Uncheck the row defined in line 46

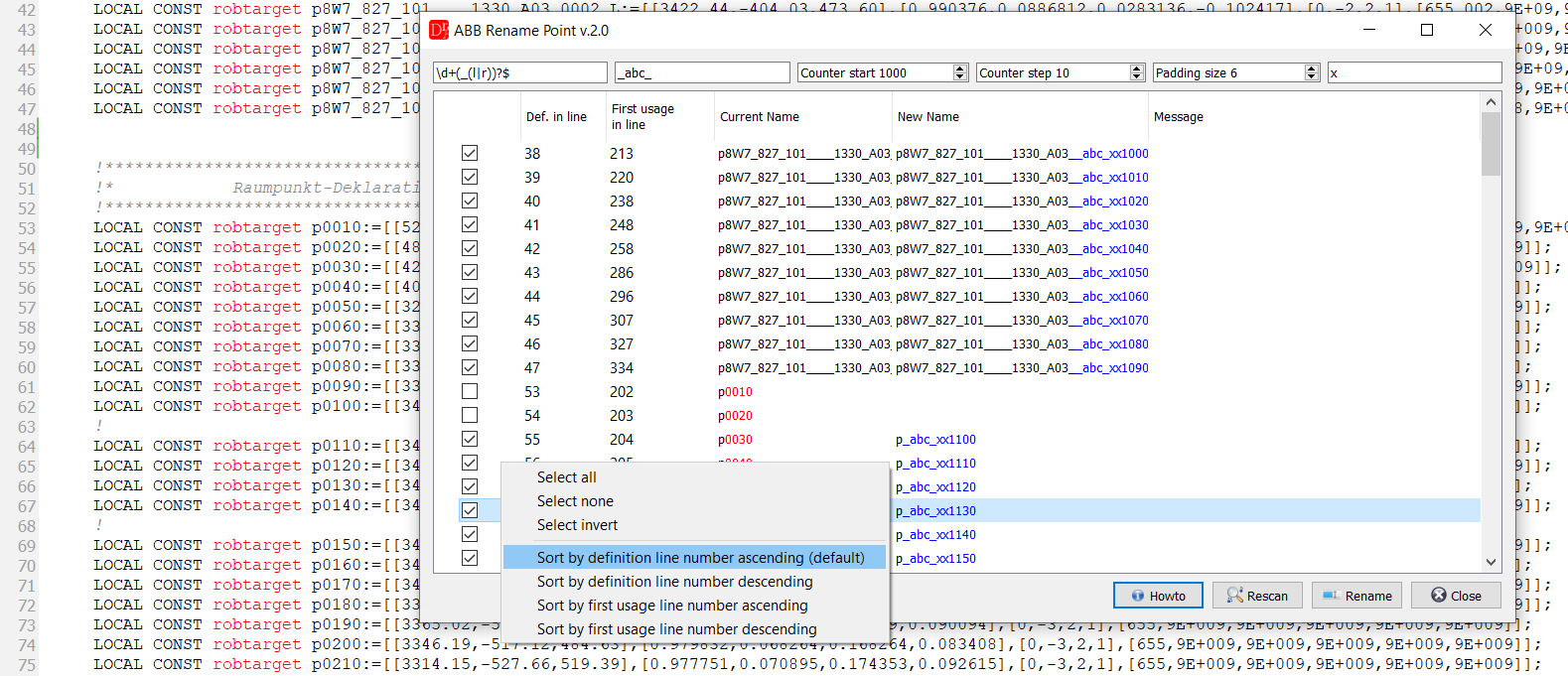(470, 343)
